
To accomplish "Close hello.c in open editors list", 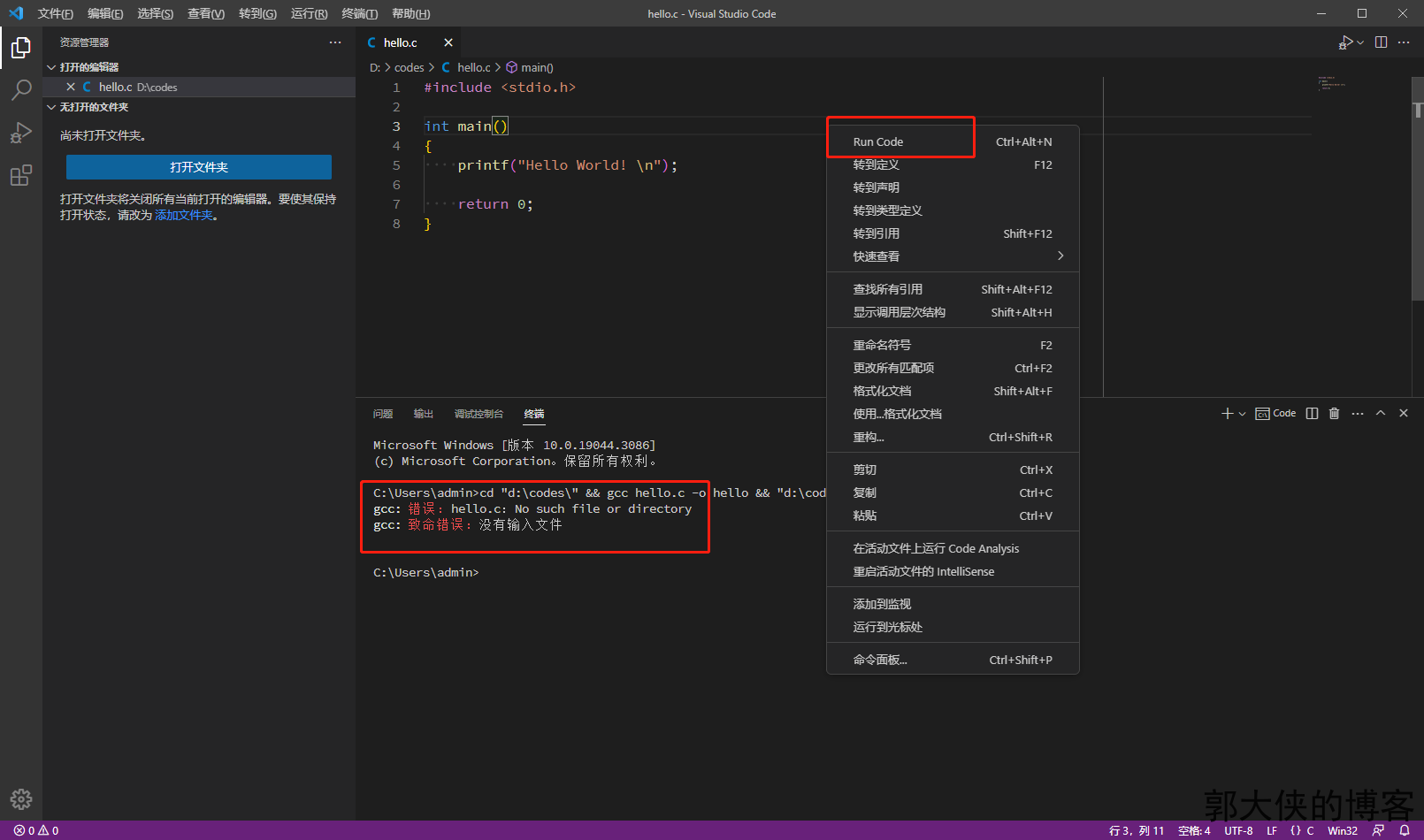I will pyautogui.click(x=71, y=87).
